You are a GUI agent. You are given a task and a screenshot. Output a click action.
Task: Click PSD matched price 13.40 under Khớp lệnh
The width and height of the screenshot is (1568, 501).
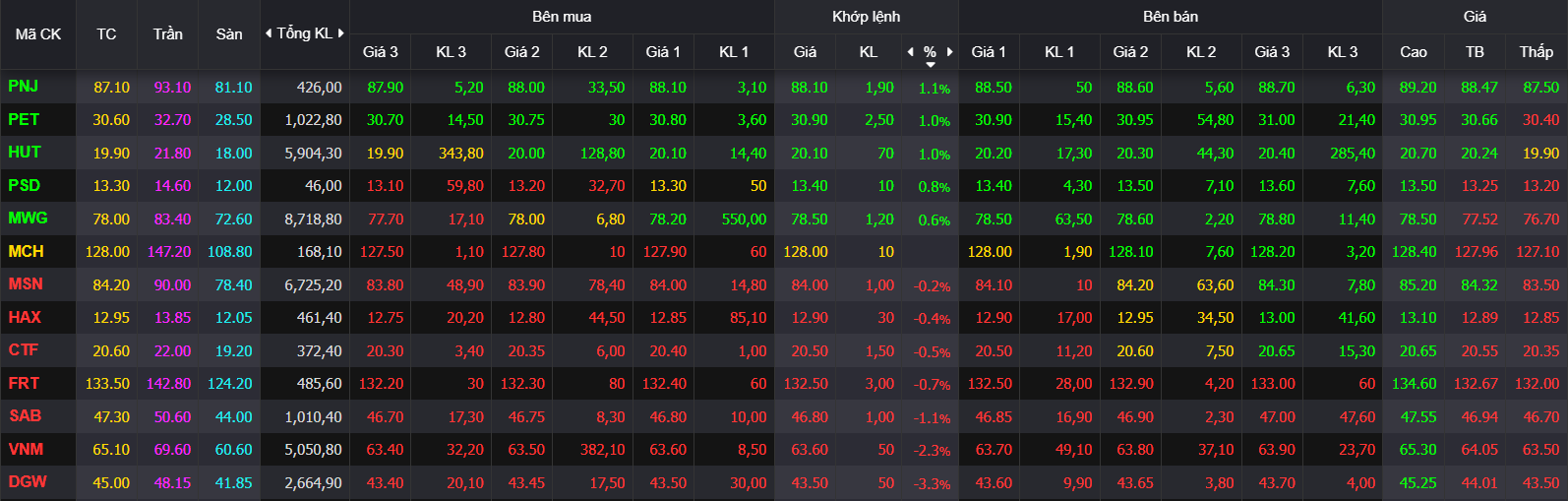tap(810, 186)
